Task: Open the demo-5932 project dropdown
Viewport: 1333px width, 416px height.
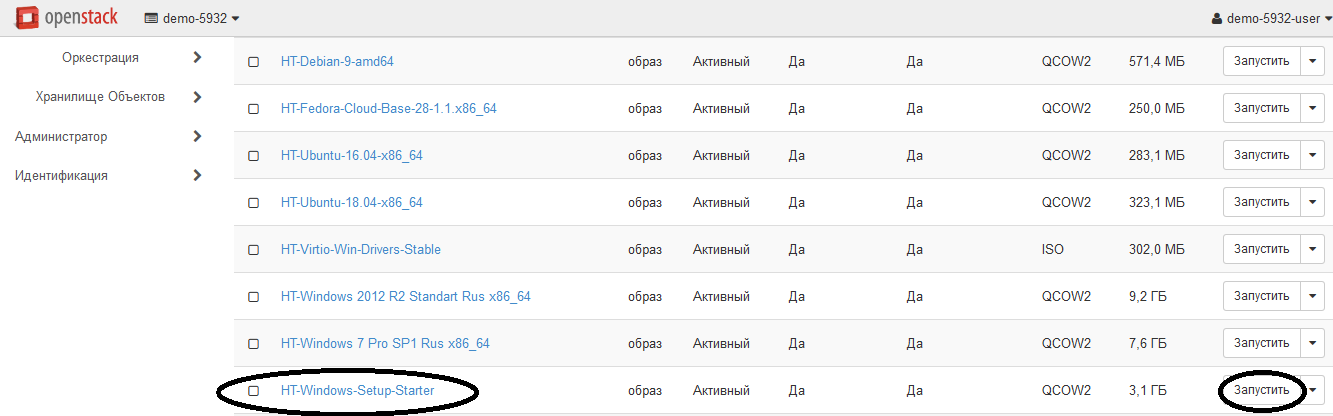Action: (192, 18)
